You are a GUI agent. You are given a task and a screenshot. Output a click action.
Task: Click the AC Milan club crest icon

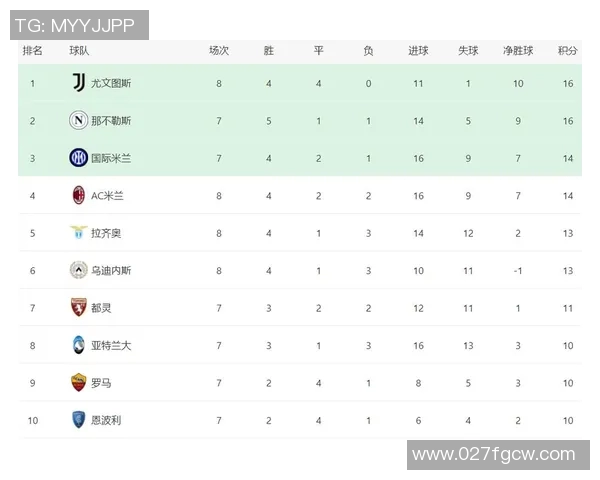pyautogui.click(x=78, y=195)
